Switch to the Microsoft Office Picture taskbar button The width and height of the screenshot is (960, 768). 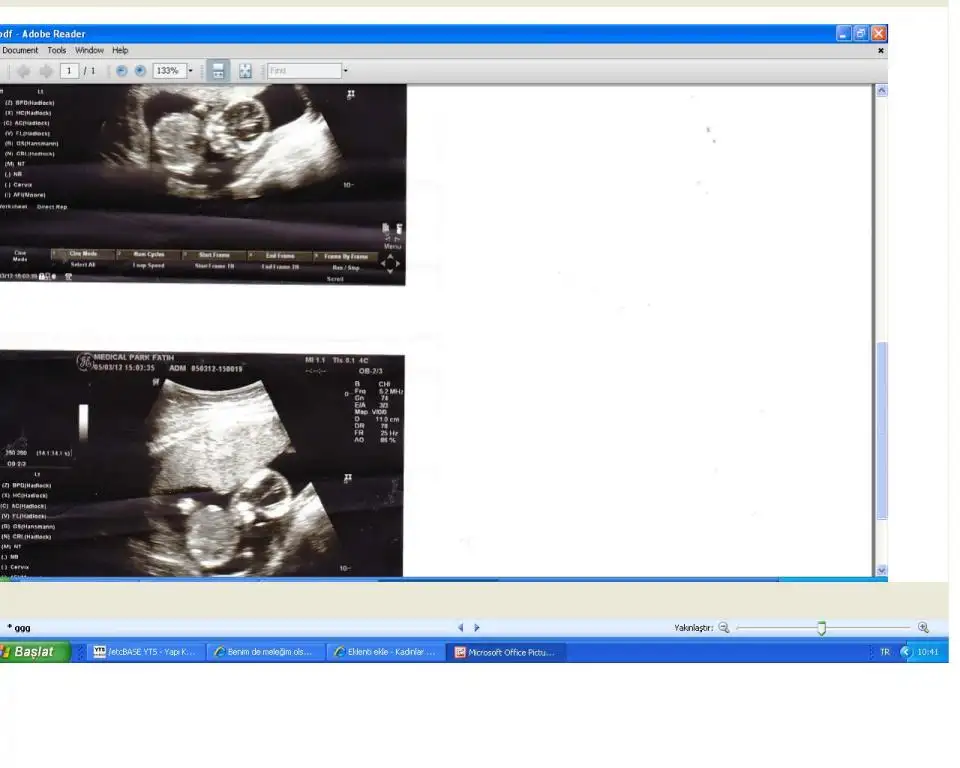[506, 652]
